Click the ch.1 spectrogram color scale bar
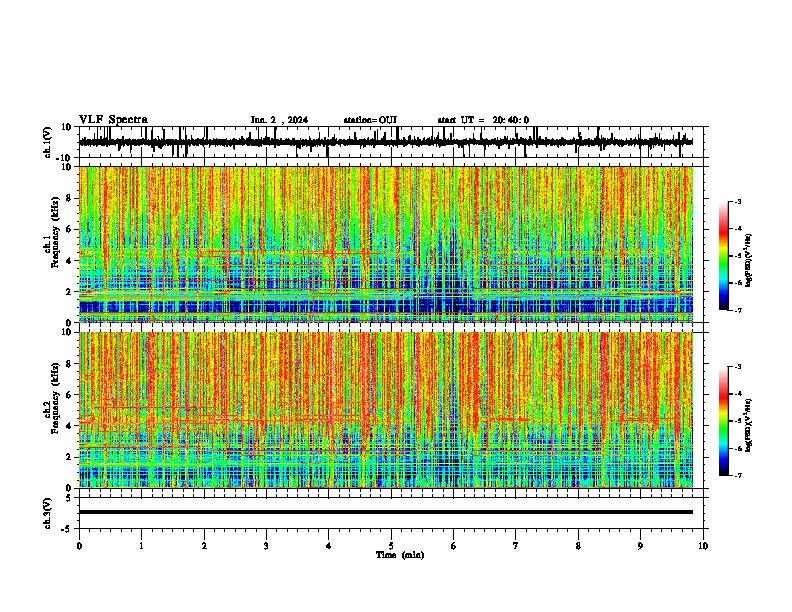Screen dimensions: 792x612 click(x=724, y=255)
